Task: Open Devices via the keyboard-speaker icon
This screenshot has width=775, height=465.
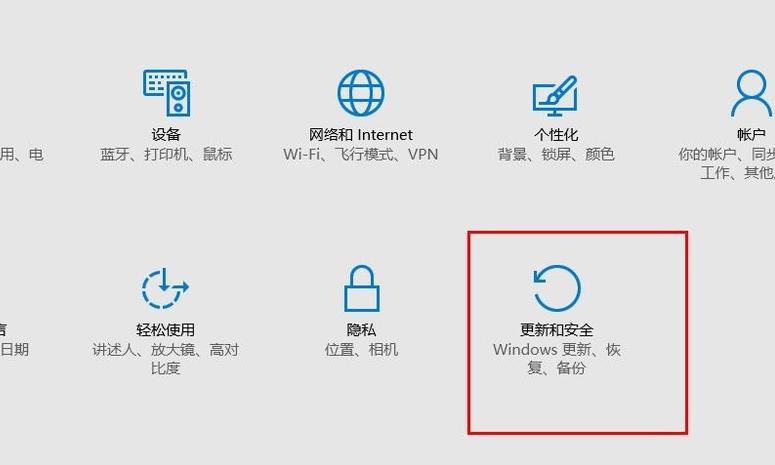Action: (x=167, y=93)
